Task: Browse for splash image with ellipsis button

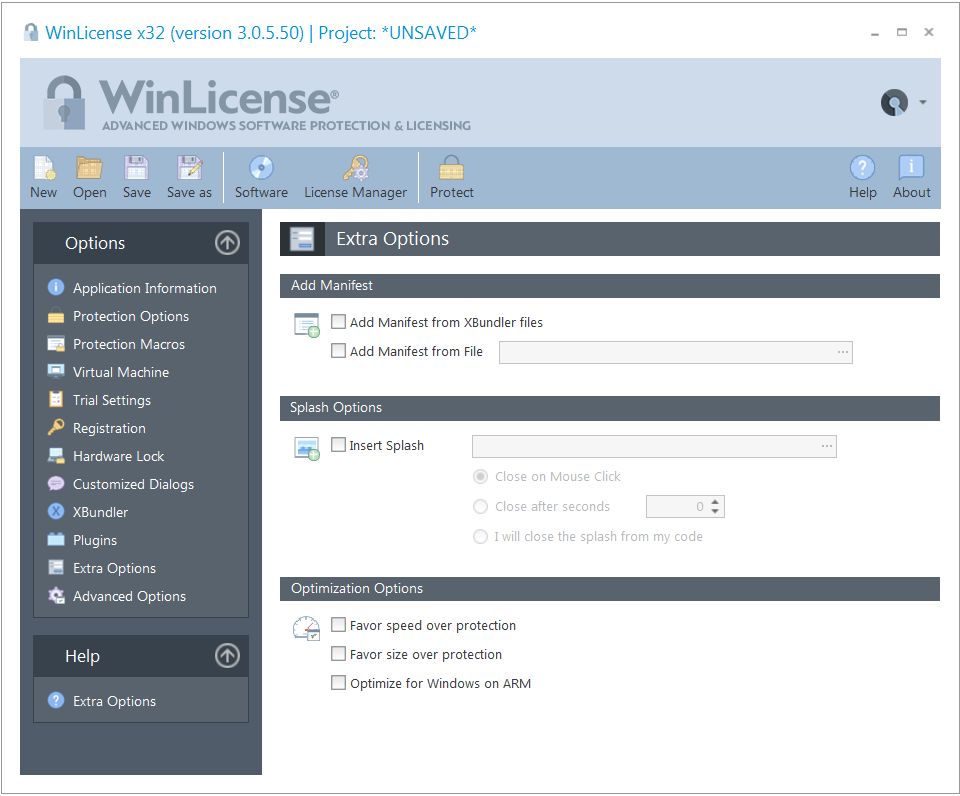Action: coord(827,446)
